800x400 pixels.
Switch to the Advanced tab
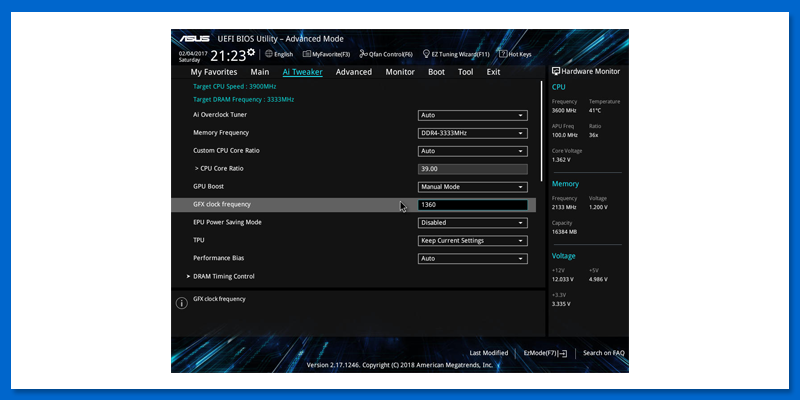(353, 72)
